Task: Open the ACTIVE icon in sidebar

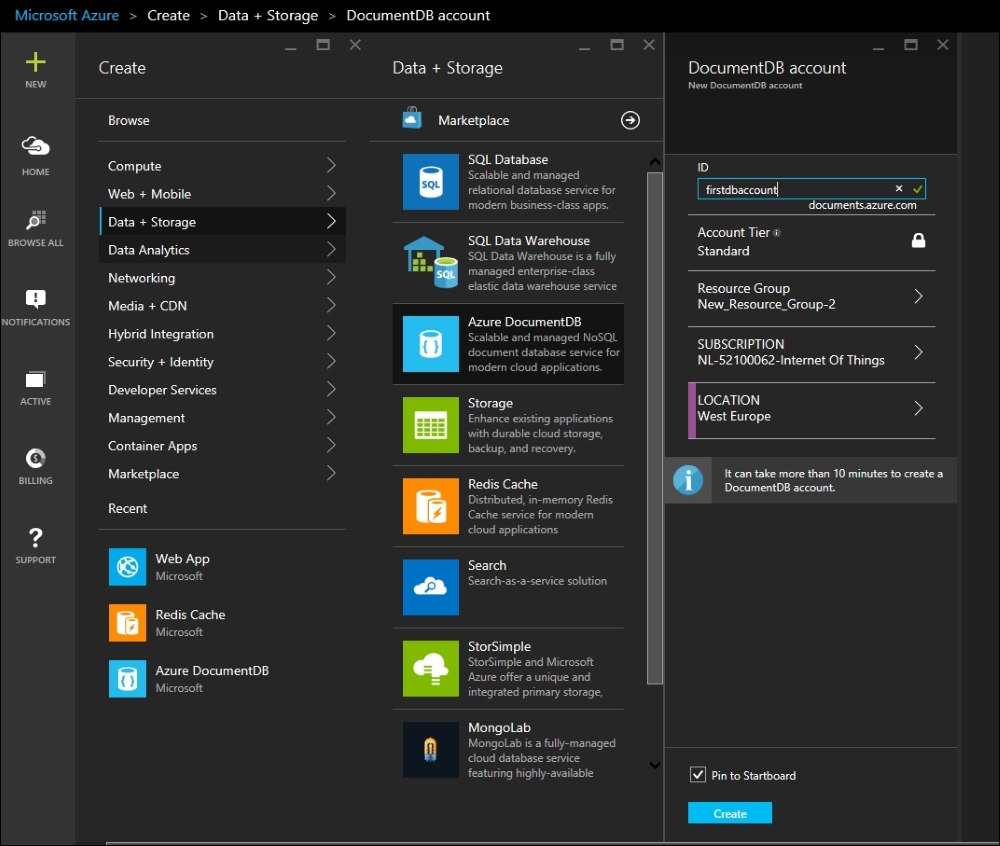Action: coord(36,380)
